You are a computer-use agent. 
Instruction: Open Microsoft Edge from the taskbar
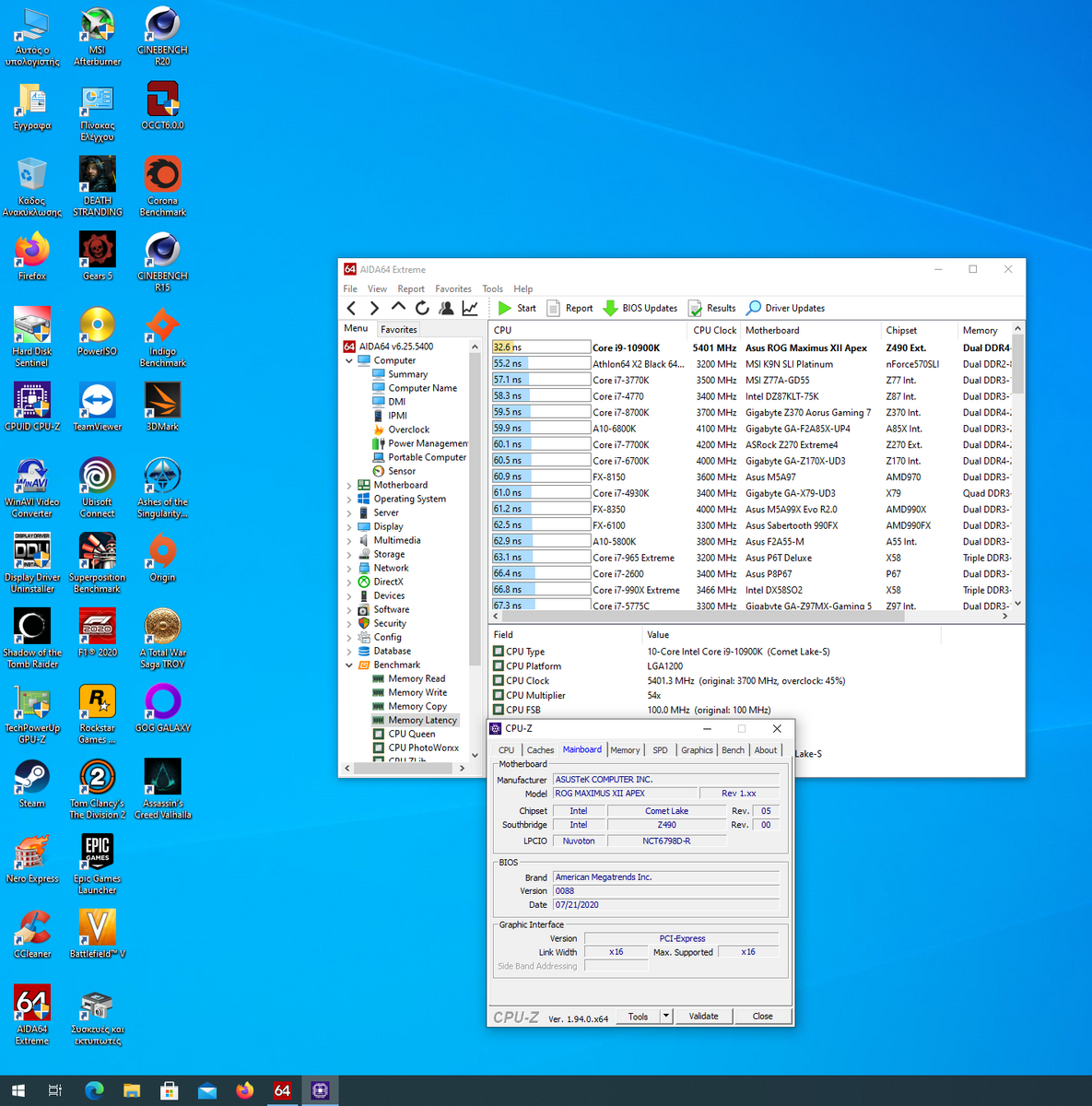click(x=94, y=1091)
